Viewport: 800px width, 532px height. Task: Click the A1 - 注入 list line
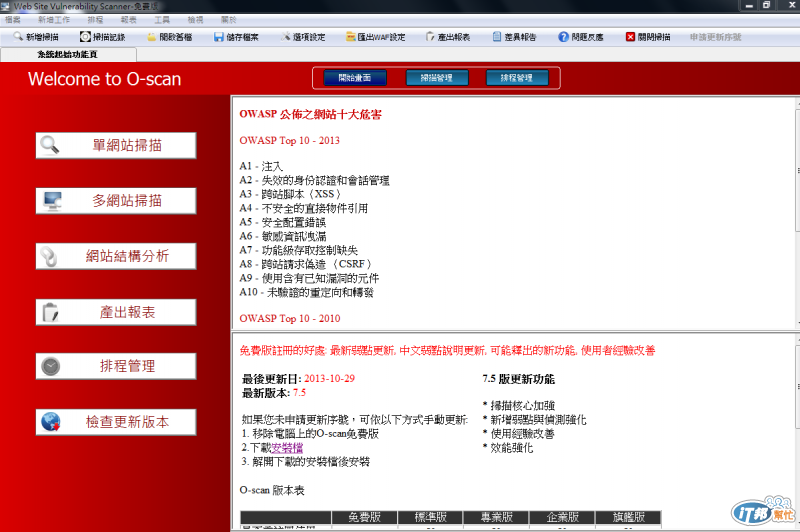261,166
